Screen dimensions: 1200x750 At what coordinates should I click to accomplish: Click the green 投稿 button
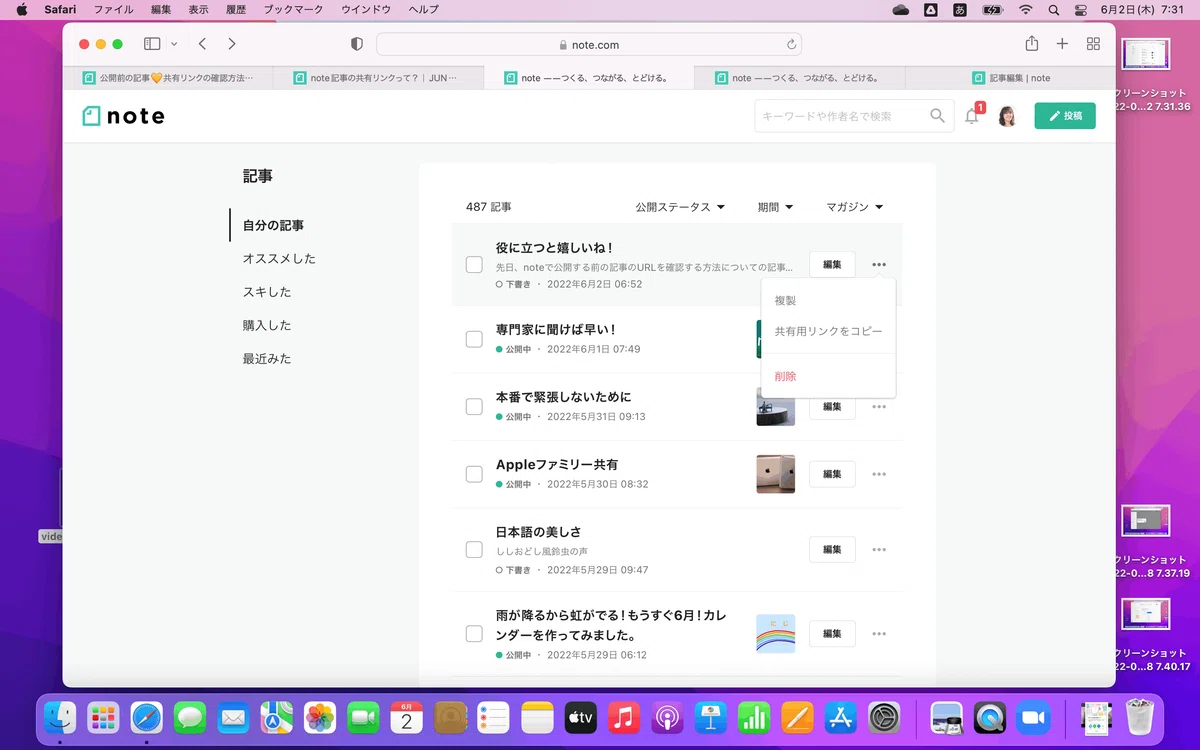[x=1065, y=116]
